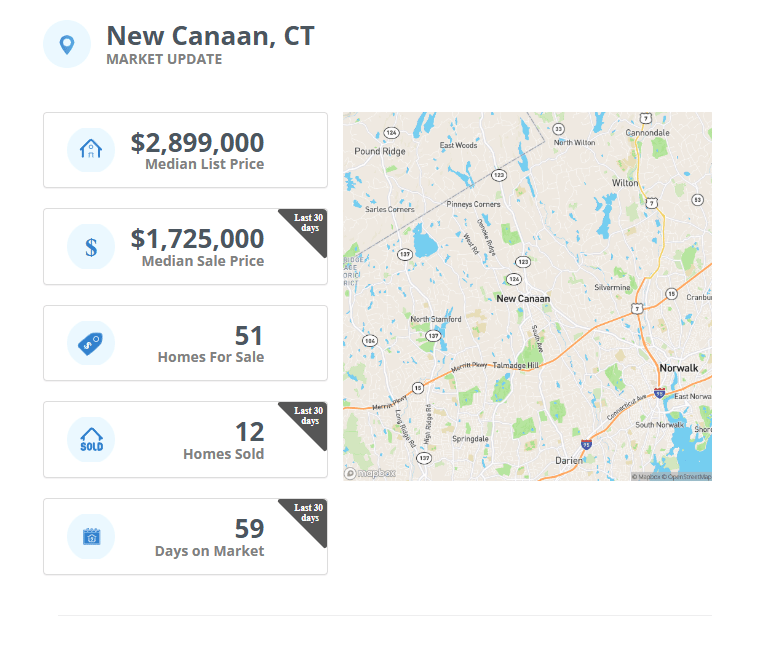Click the location pin icon beside New Canaan
The width and height of the screenshot is (764, 645).
67,44
